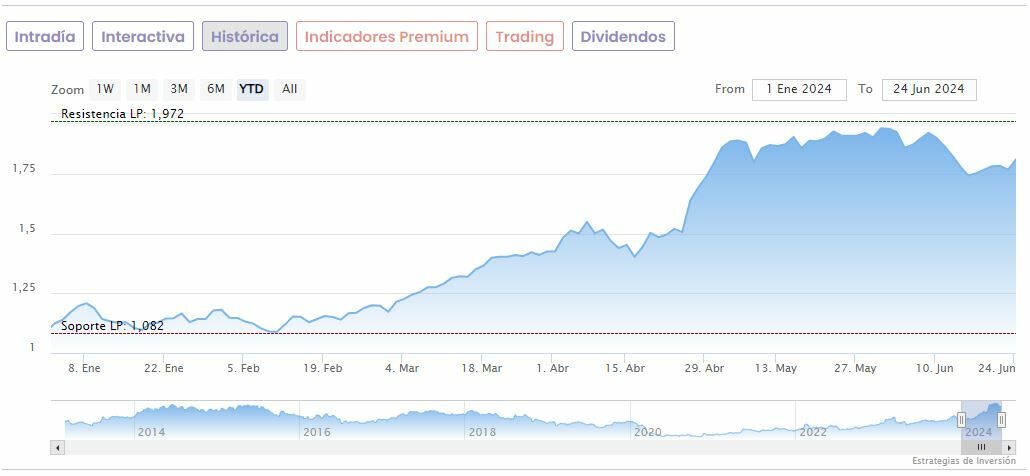Show the Dividendos tab
Viewport: 1030px width, 476px height.
point(623,37)
